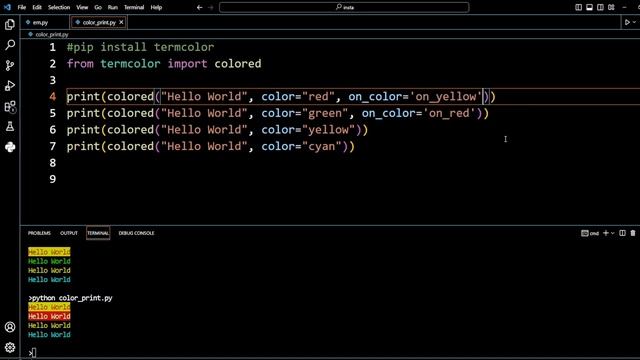Open the Search view in the activity bar
This screenshot has height=360, width=640.
(10, 44)
